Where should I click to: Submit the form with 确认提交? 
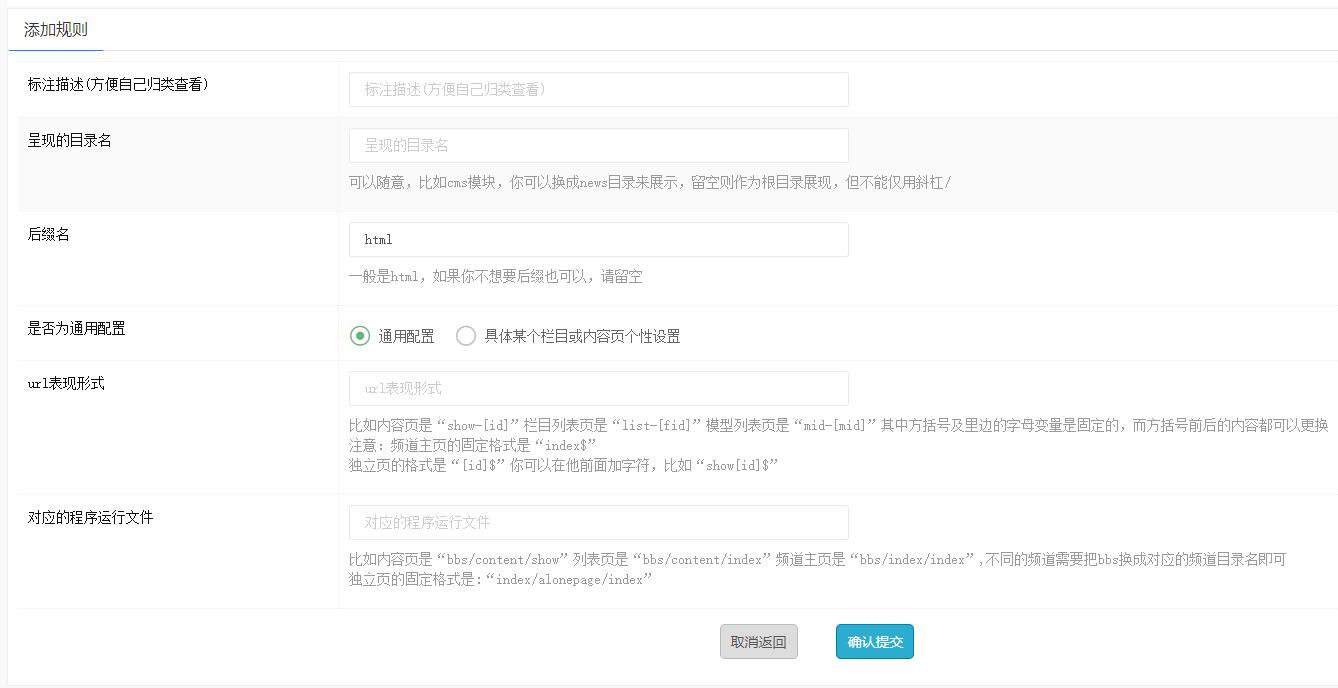[x=874, y=642]
